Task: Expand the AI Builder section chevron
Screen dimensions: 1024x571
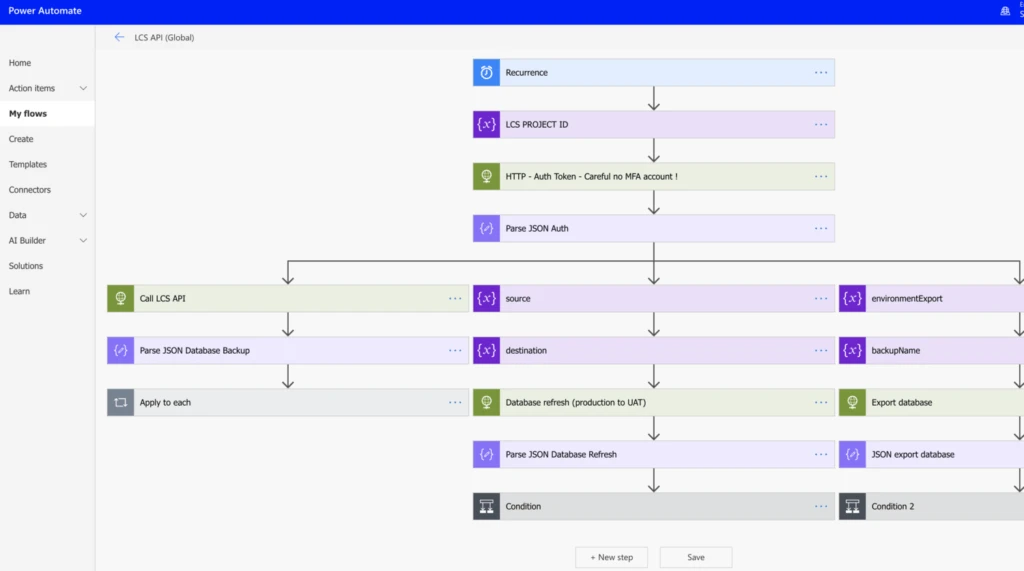Action: (83, 241)
